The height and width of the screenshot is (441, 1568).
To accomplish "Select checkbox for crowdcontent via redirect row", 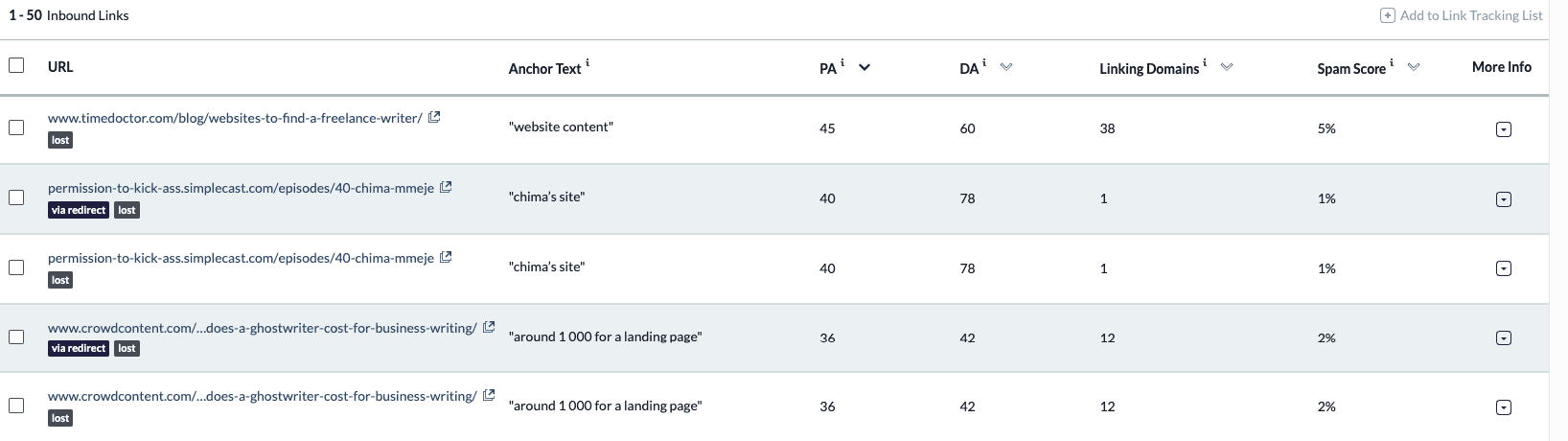I will (16, 337).
